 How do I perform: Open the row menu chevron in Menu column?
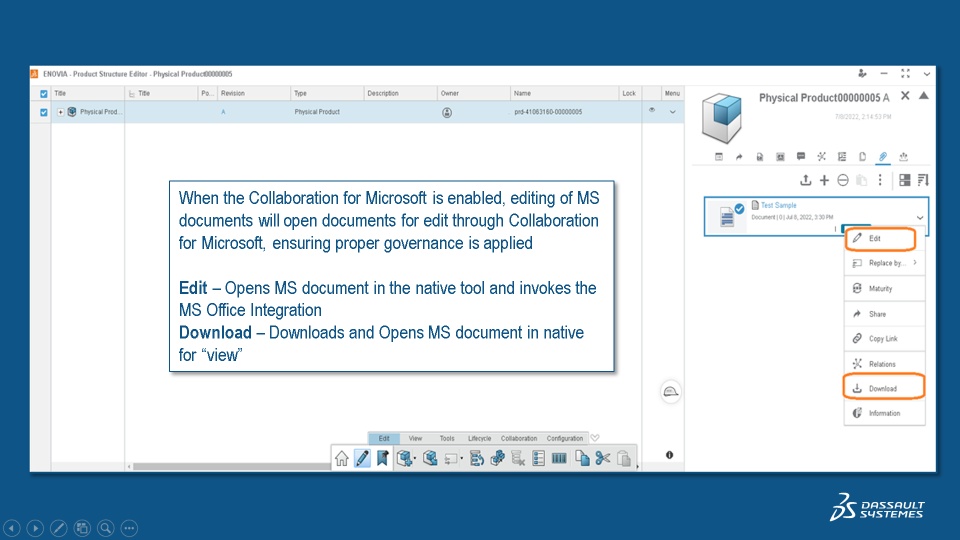(x=672, y=112)
